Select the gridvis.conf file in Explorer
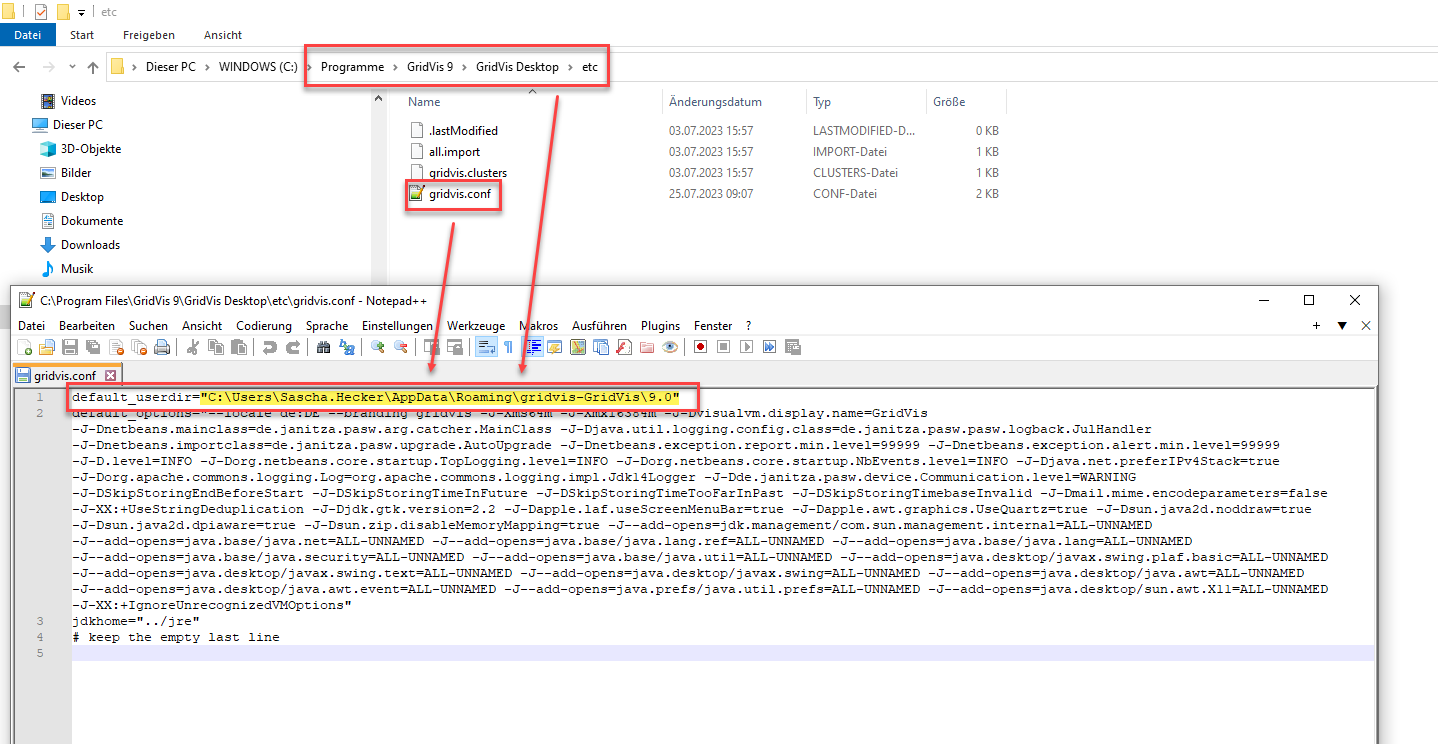Image resolution: width=1438 pixels, height=744 pixels. coord(459,194)
